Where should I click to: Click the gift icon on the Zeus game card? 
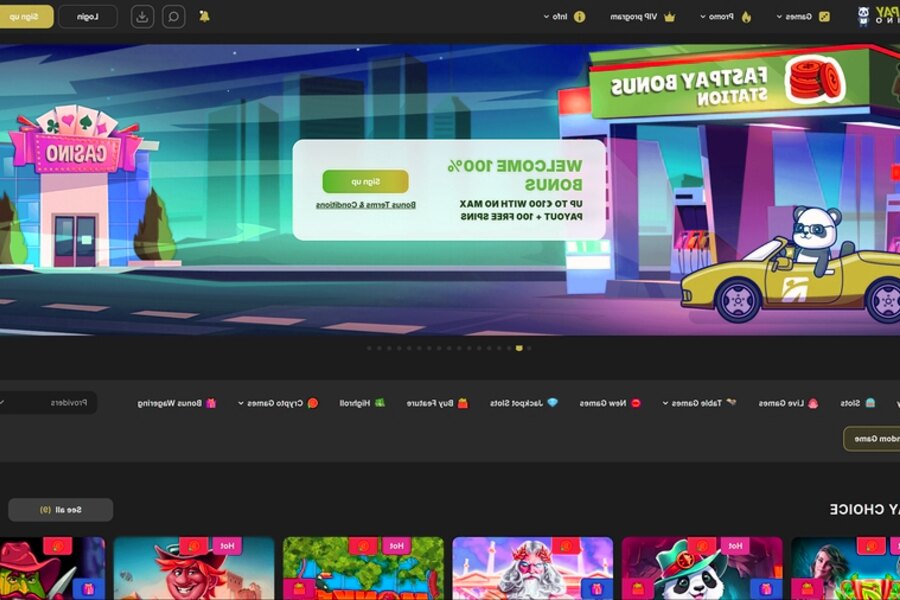pos(597,589)
